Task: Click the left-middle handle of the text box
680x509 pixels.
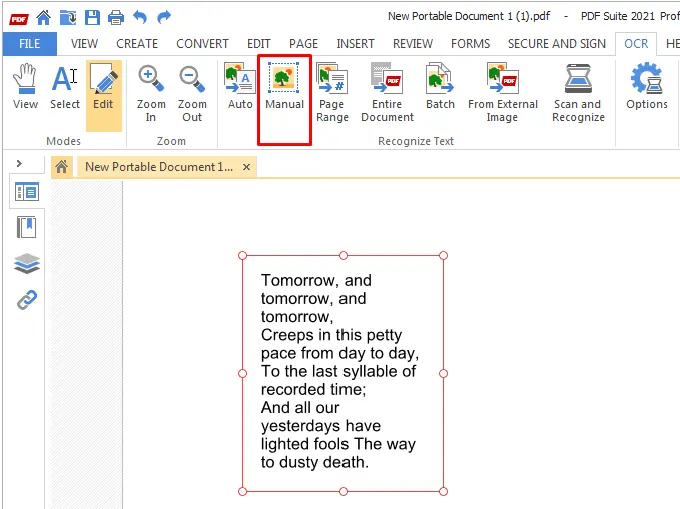Action: point(242,373)
